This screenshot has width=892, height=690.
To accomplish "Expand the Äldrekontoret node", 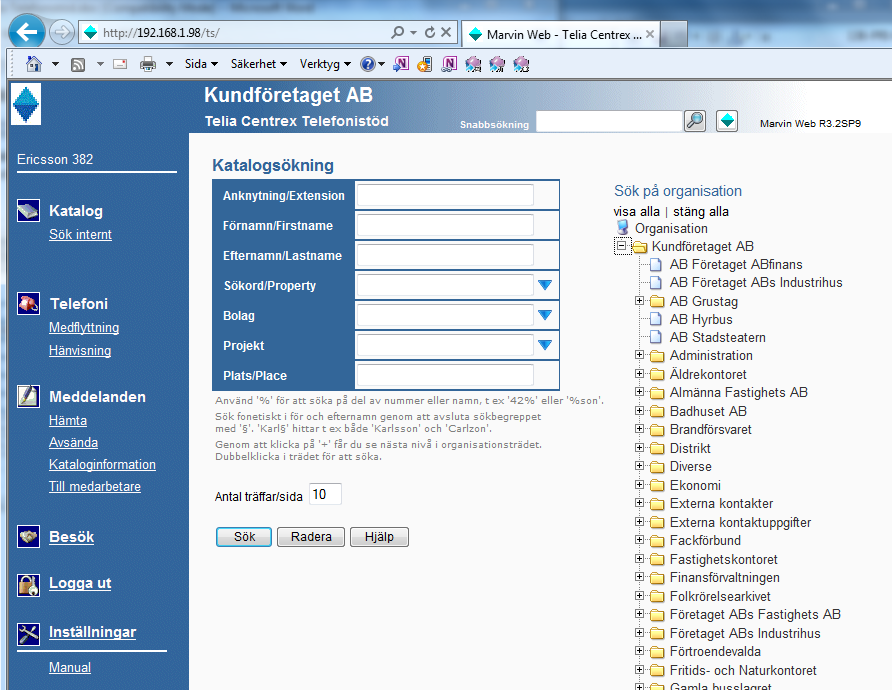I will click(639, 374).
